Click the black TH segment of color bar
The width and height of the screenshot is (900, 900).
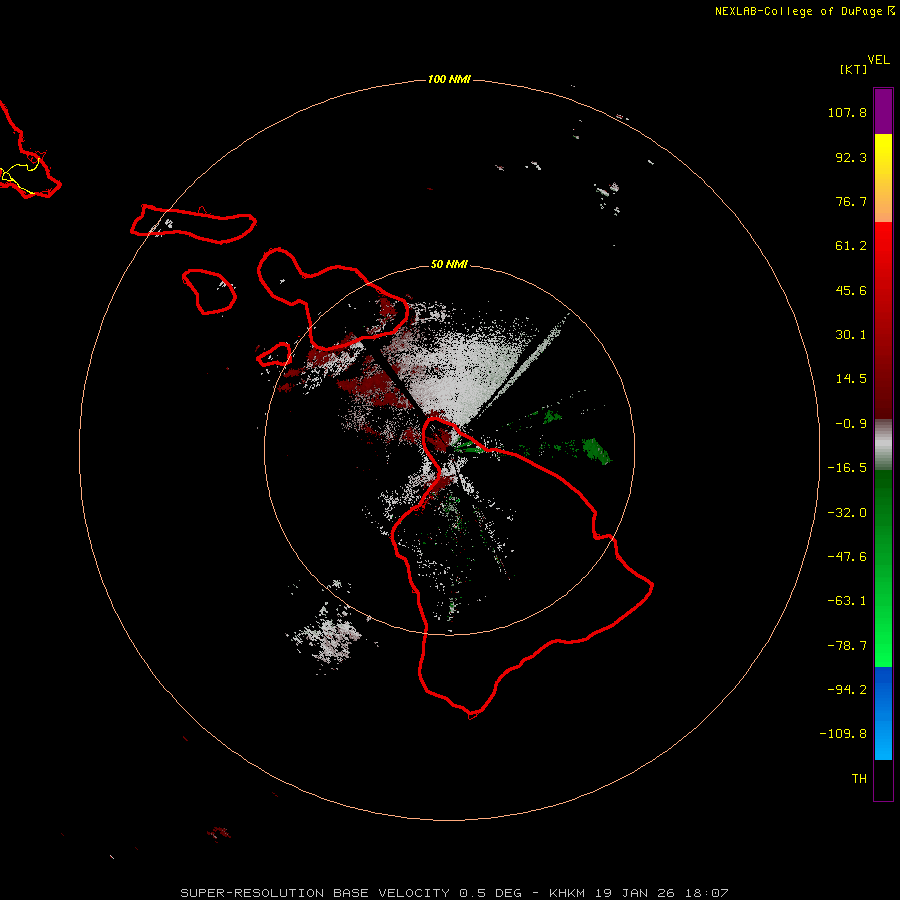[x=883, y=779]
